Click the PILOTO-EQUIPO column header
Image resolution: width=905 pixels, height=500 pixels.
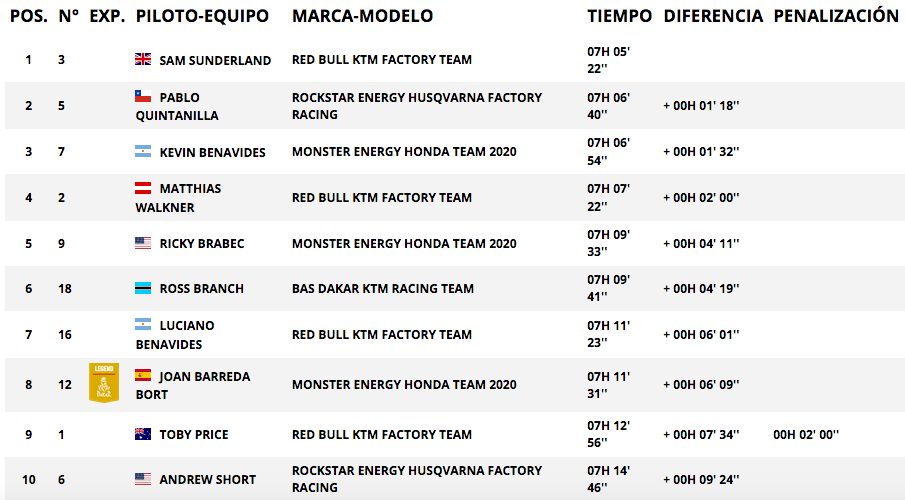point(202,16)
